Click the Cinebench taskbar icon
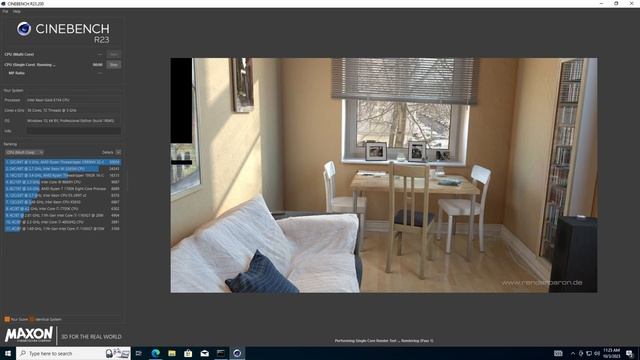640x360 pixels. (x=237, y=353)
